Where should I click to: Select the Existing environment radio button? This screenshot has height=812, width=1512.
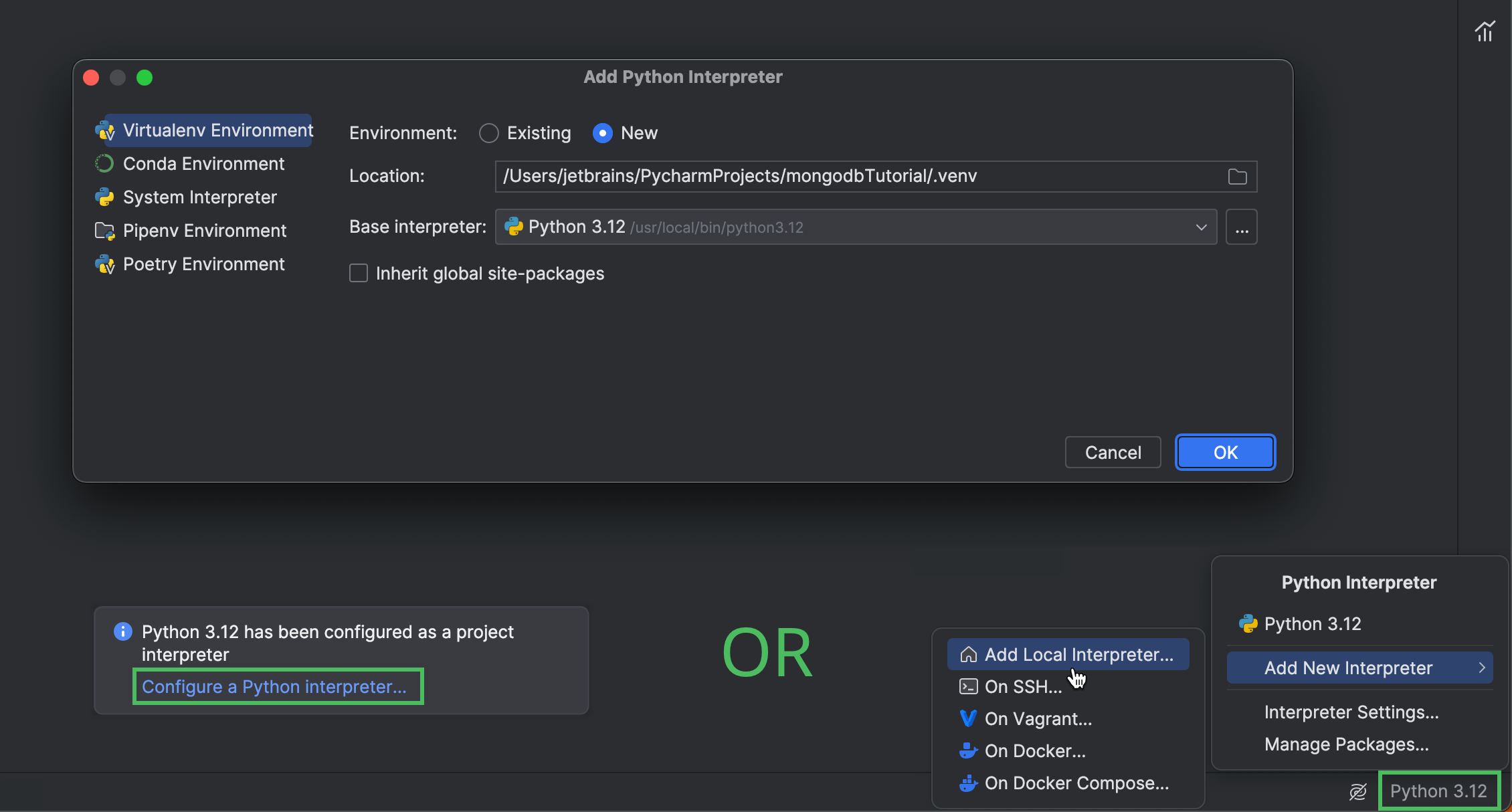pos(489,132)
